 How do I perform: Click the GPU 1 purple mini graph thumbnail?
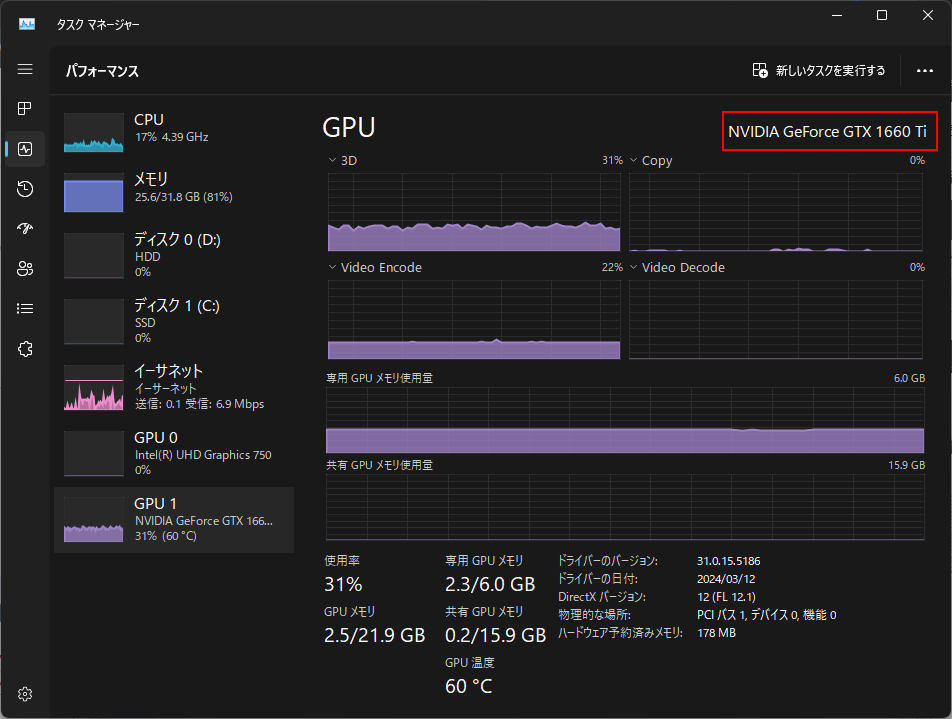(x=94, y=520)
